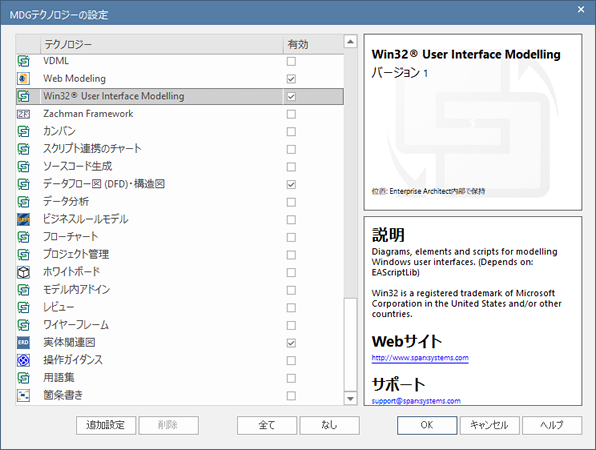Close the MDGテクノロジーの設定 dialog

point(581,10)
